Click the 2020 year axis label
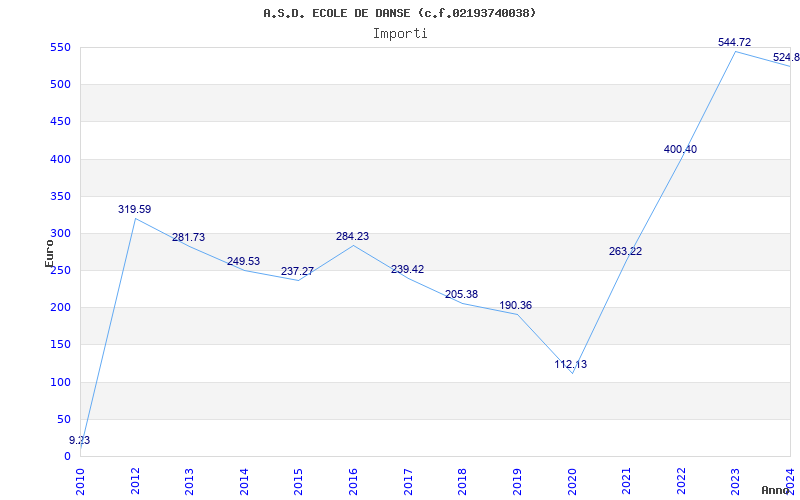800x500 pixels. [571, 482]
